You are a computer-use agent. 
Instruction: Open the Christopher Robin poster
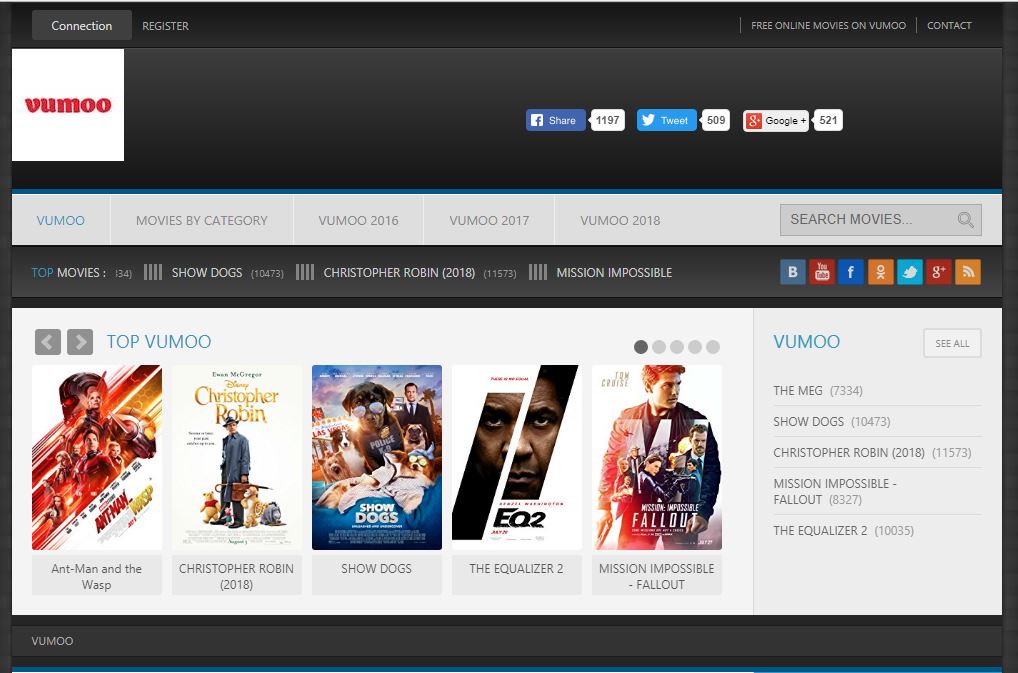tap(237, 458)
